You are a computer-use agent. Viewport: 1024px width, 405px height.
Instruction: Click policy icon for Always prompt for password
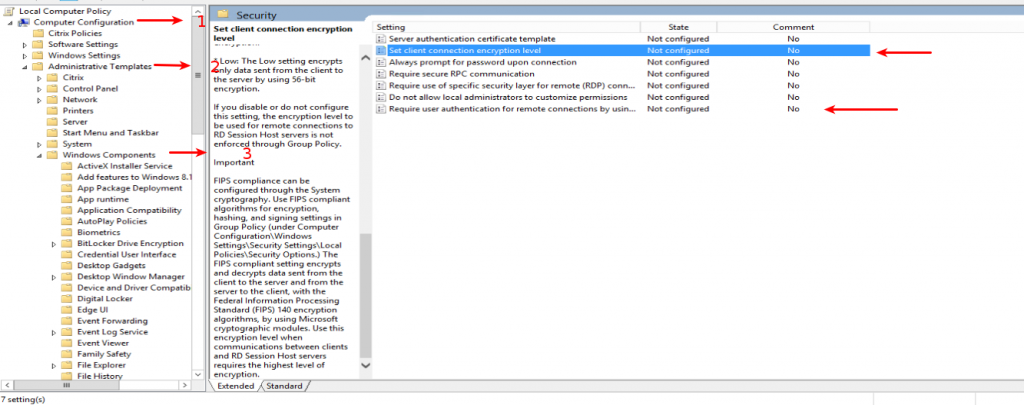point(381,63)
